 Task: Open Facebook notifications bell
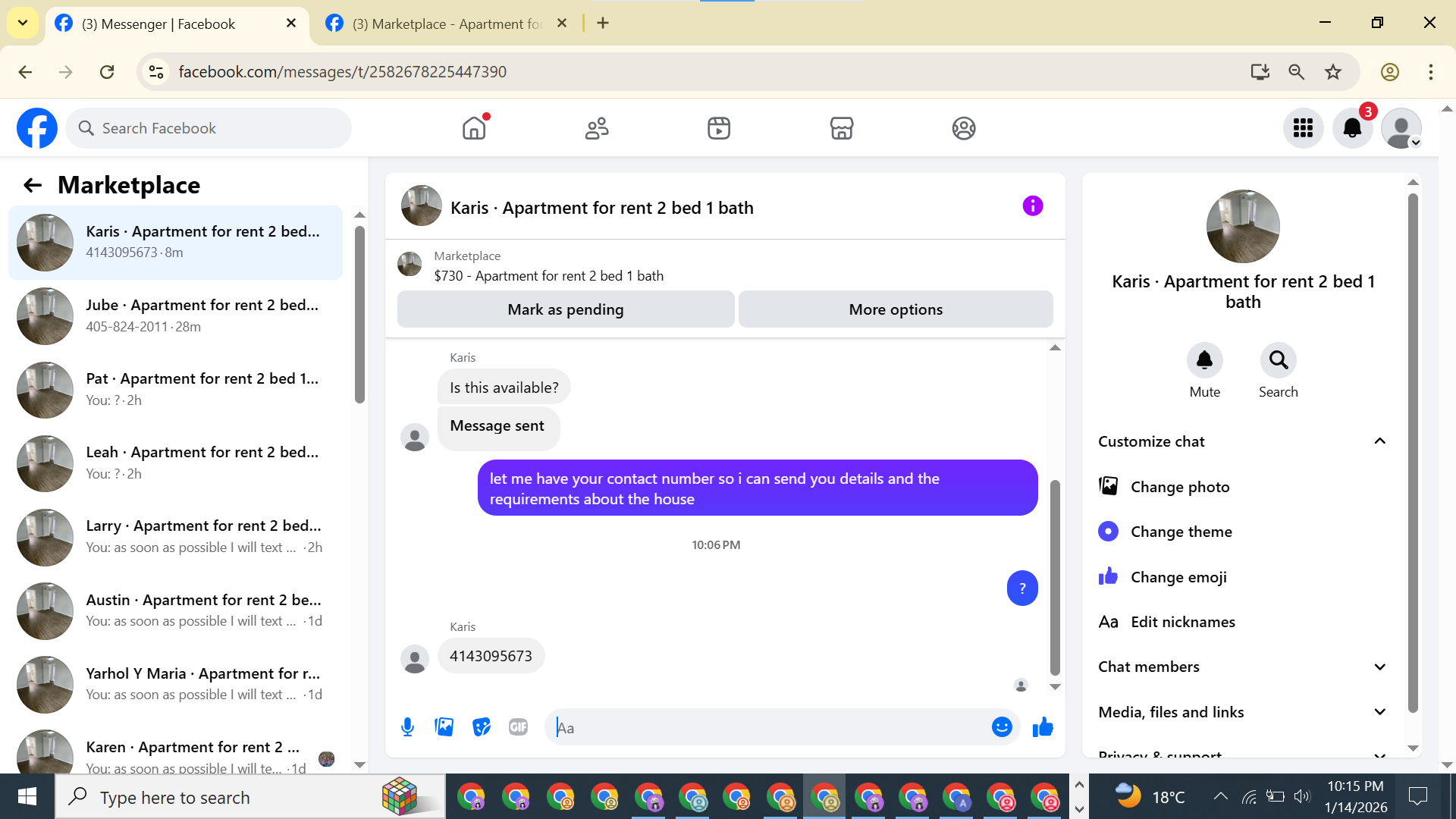pos(1352,128)
